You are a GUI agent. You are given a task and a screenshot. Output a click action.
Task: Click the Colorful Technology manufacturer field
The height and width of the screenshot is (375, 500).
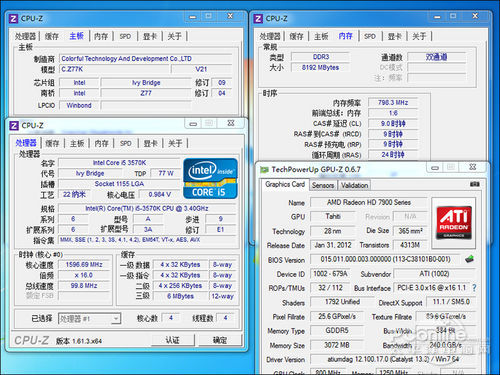pos(146,59)
